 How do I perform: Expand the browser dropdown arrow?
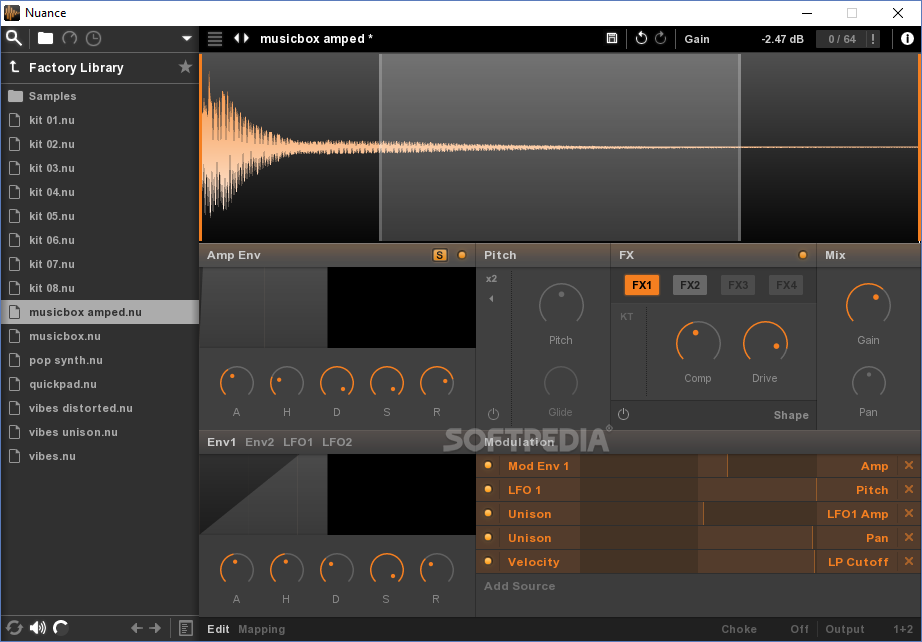[x=186, y=39]
